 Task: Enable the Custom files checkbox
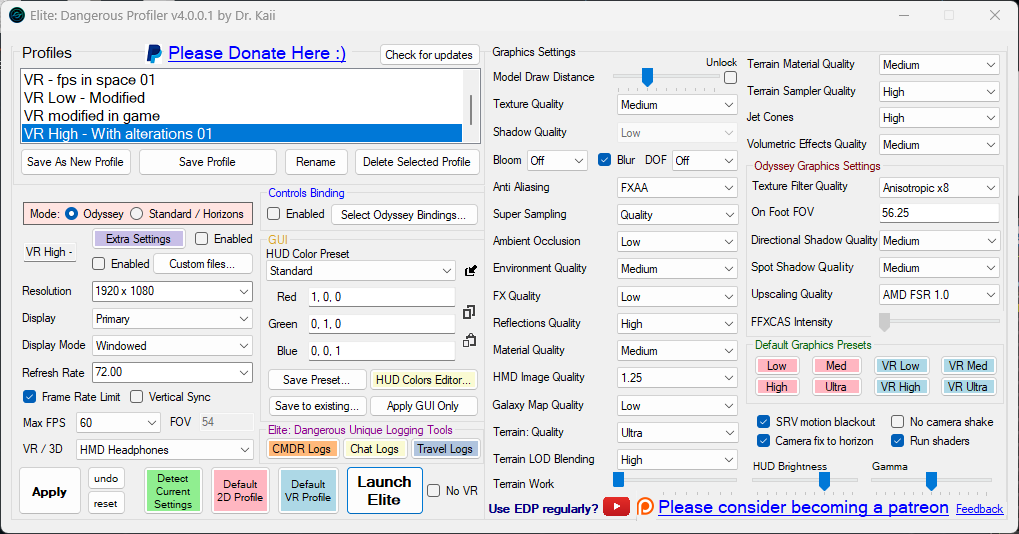[99, 263]
